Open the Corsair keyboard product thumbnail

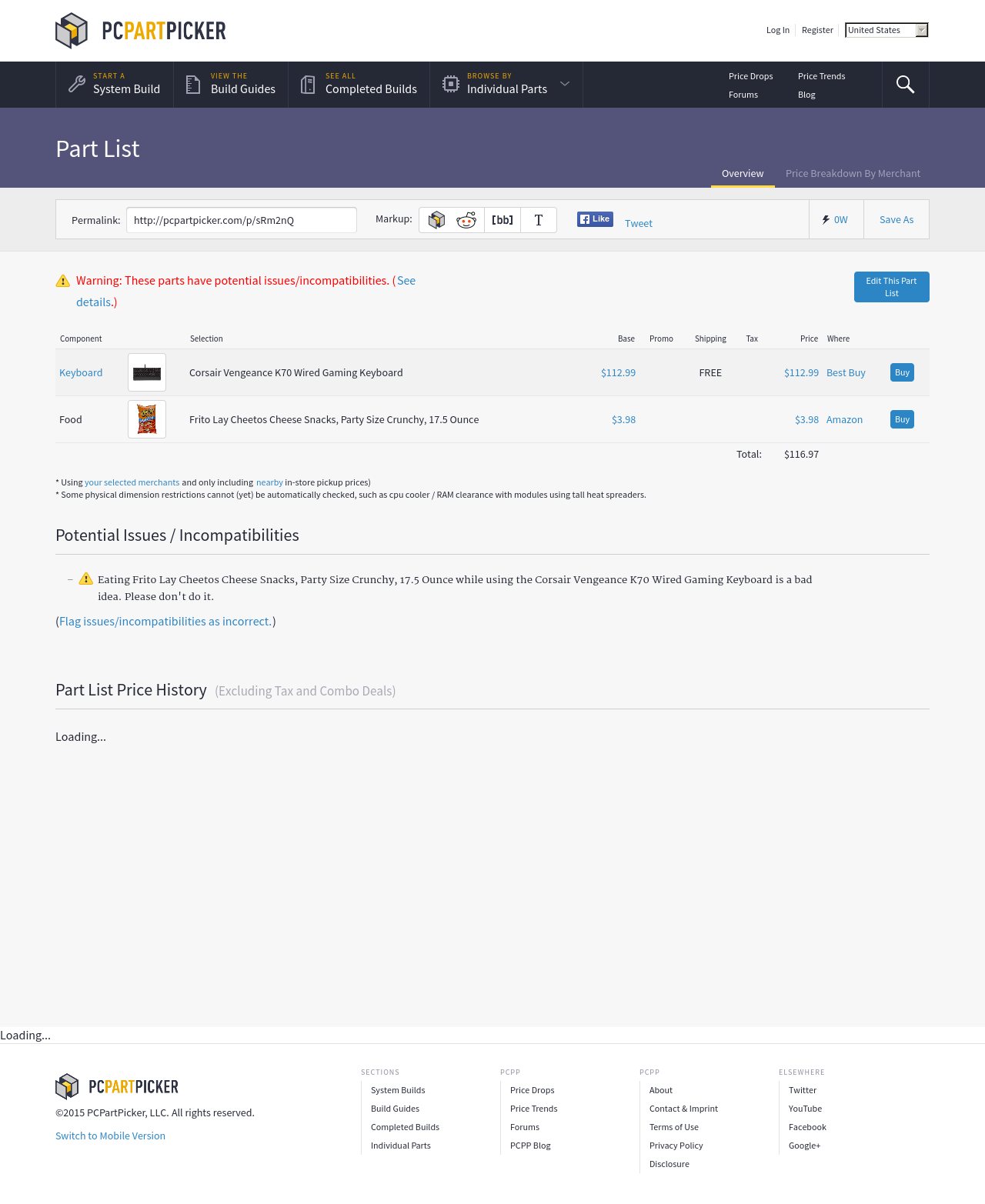click(x=147, y=372)
